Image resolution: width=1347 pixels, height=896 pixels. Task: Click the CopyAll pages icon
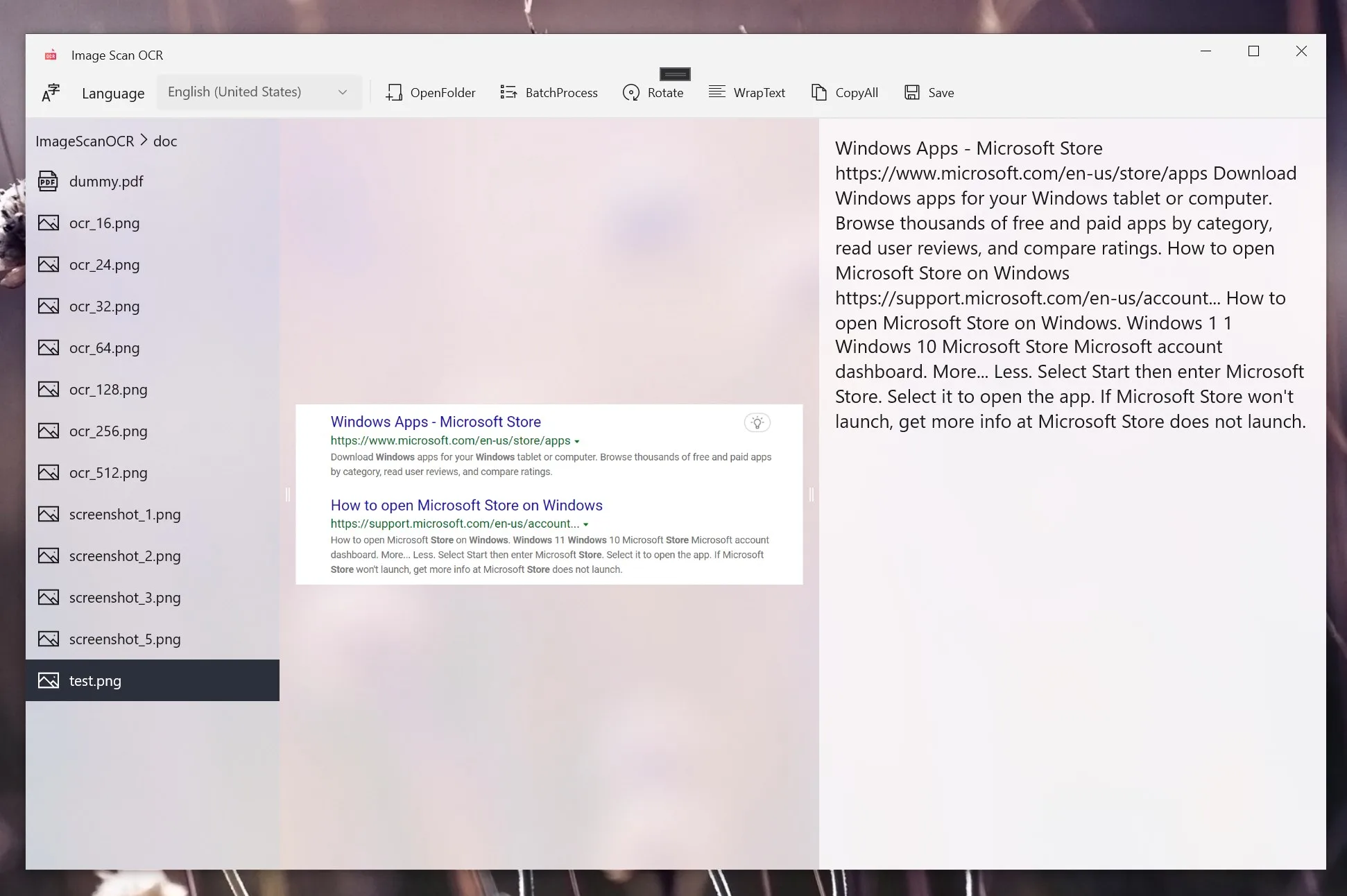[x=818, y=93]
